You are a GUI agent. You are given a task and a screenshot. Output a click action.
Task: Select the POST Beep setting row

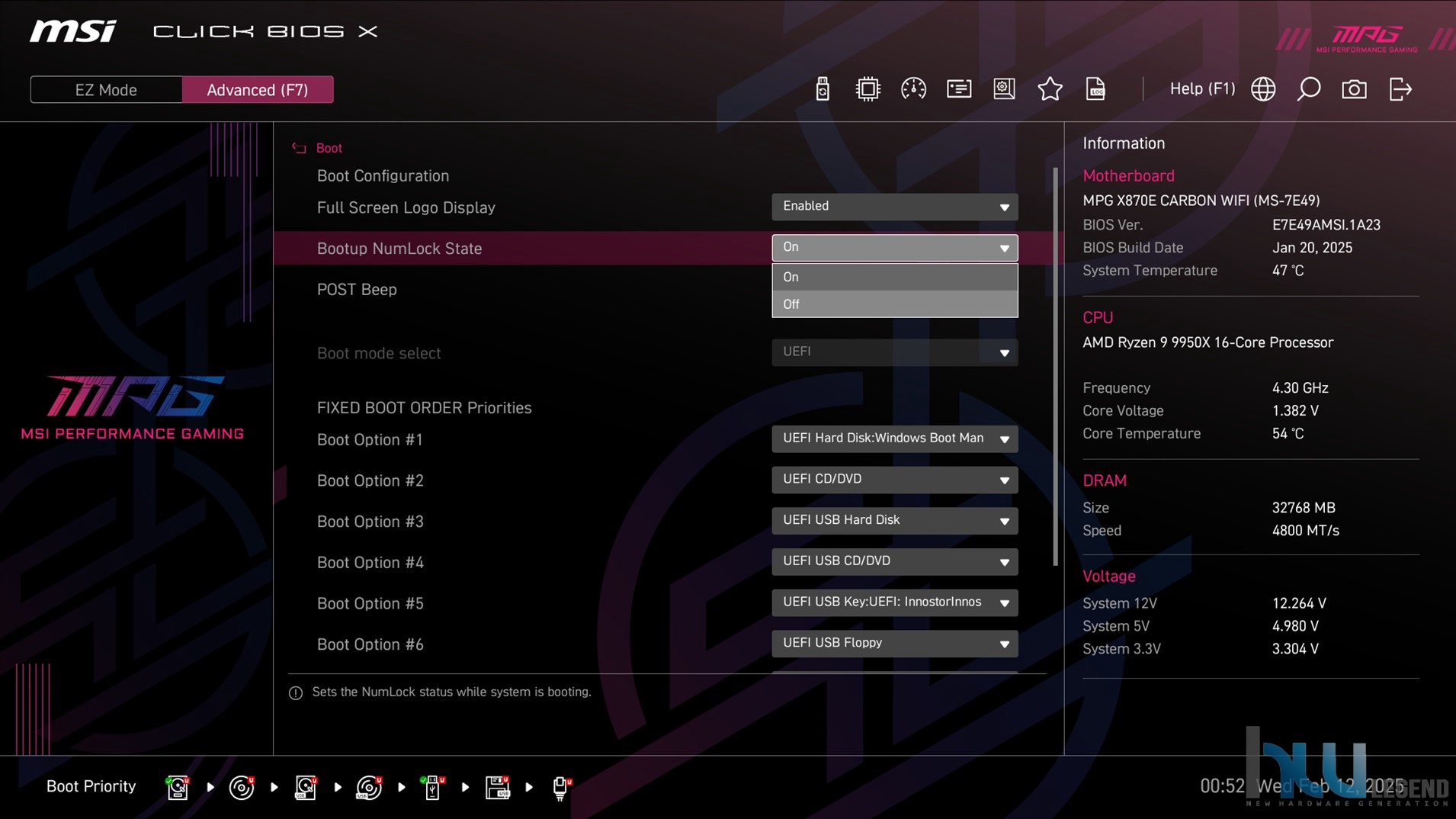pos(668,290)
